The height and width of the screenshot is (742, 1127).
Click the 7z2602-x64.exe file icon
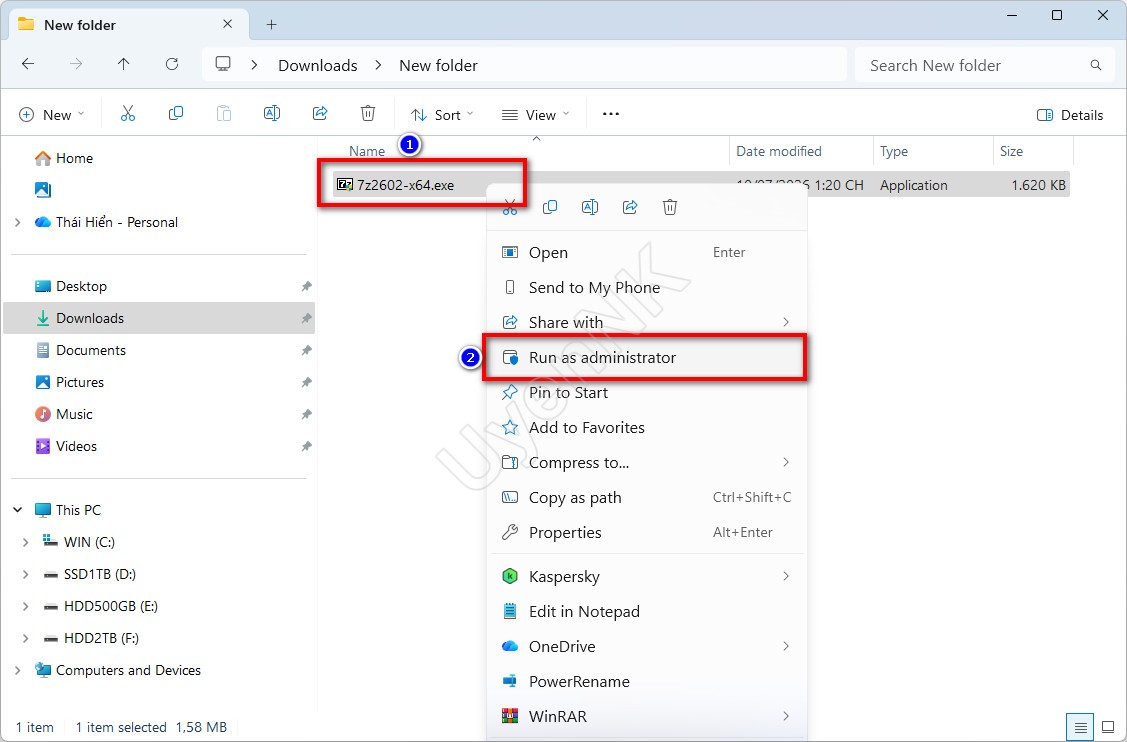345,185
